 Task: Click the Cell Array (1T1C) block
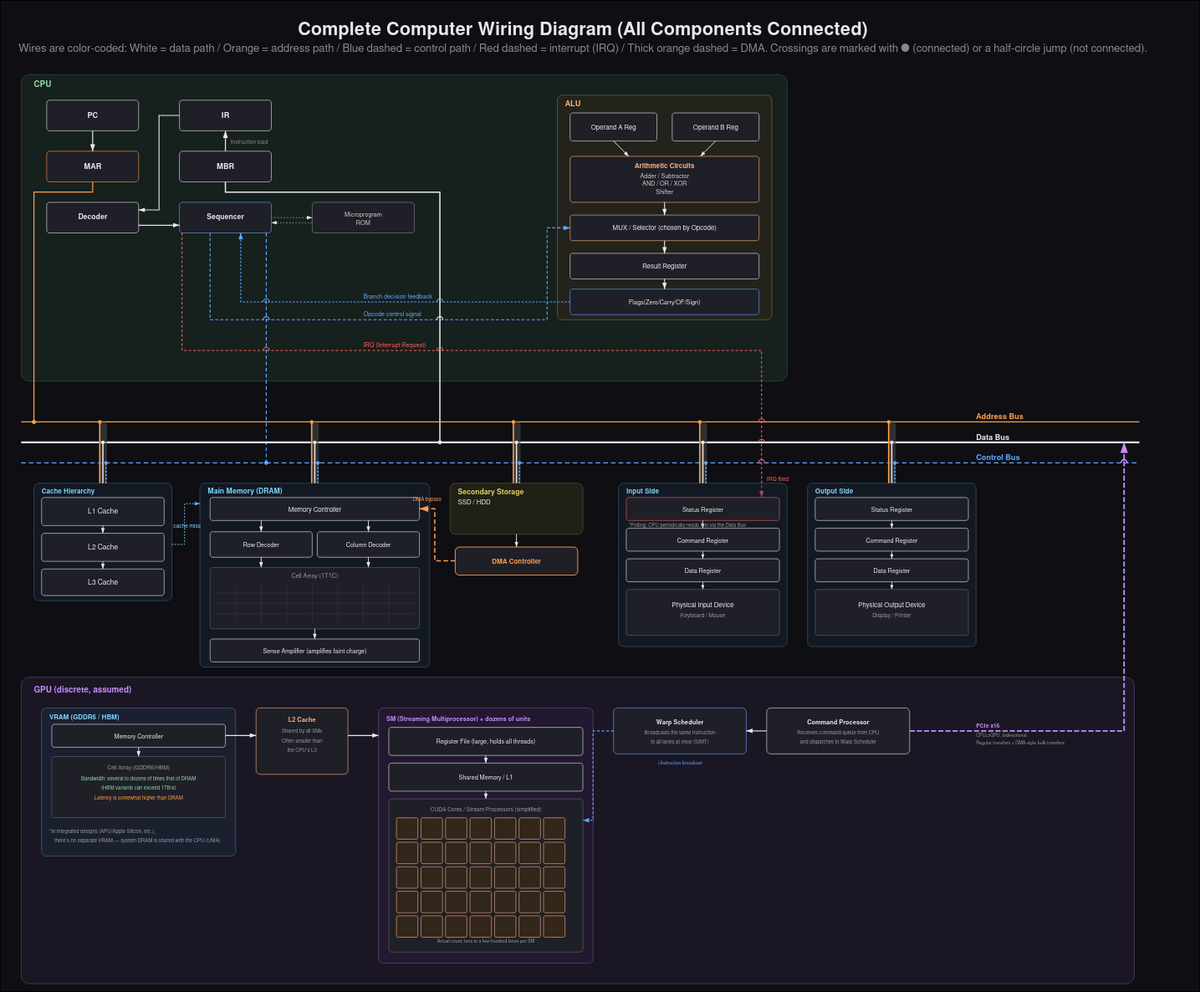click(314, 598)
